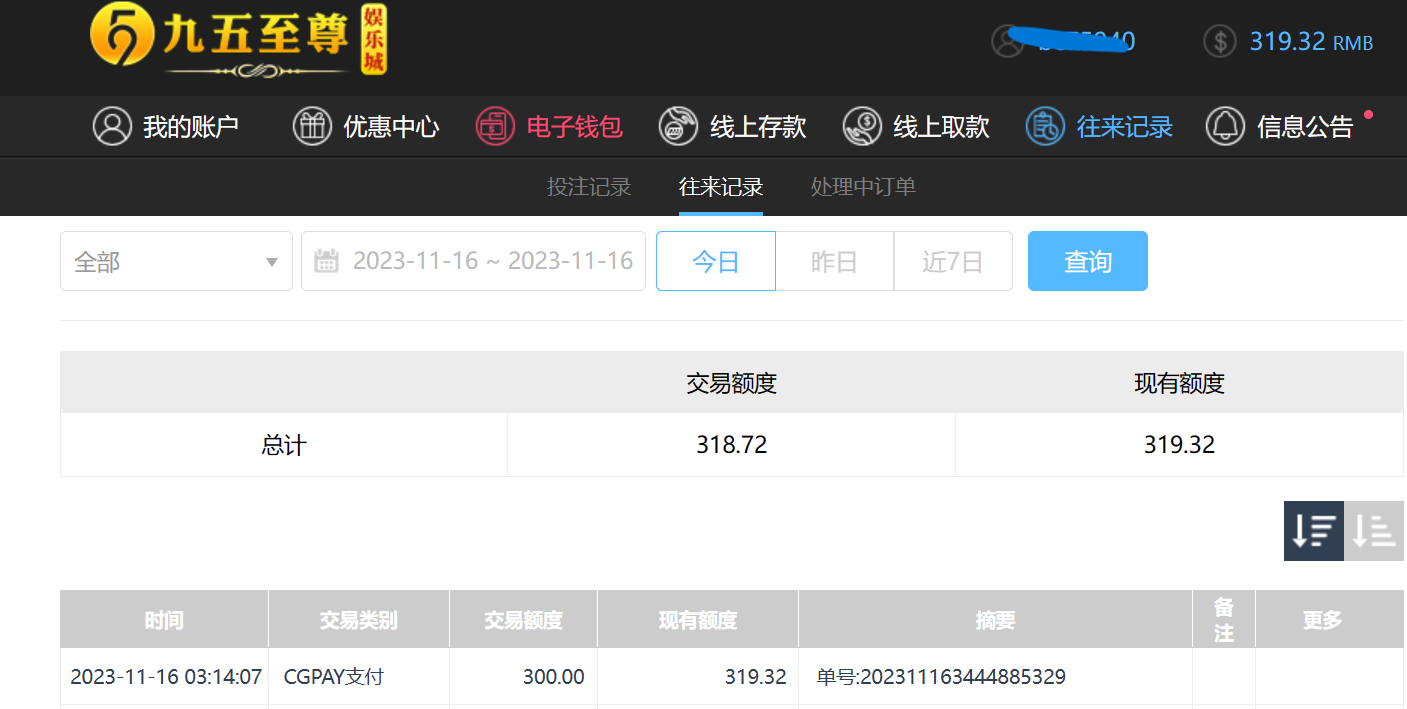Open the date range picker field
This screenshot has width=1407, height=709.
(473, 261)
